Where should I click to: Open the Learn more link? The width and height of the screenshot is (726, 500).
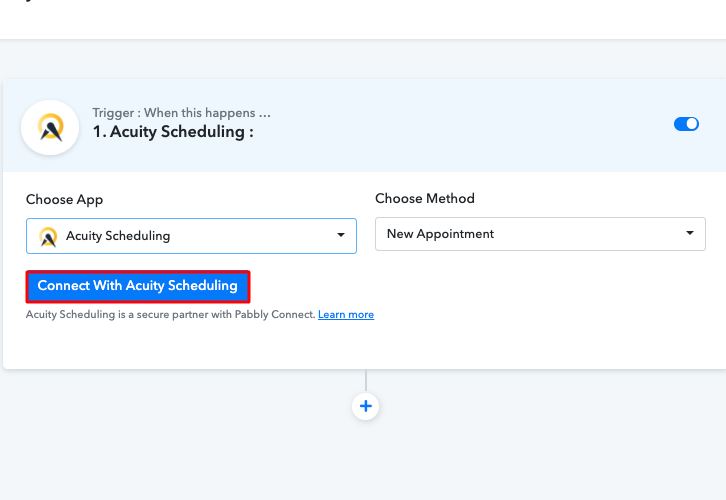[x=346, y=315]
